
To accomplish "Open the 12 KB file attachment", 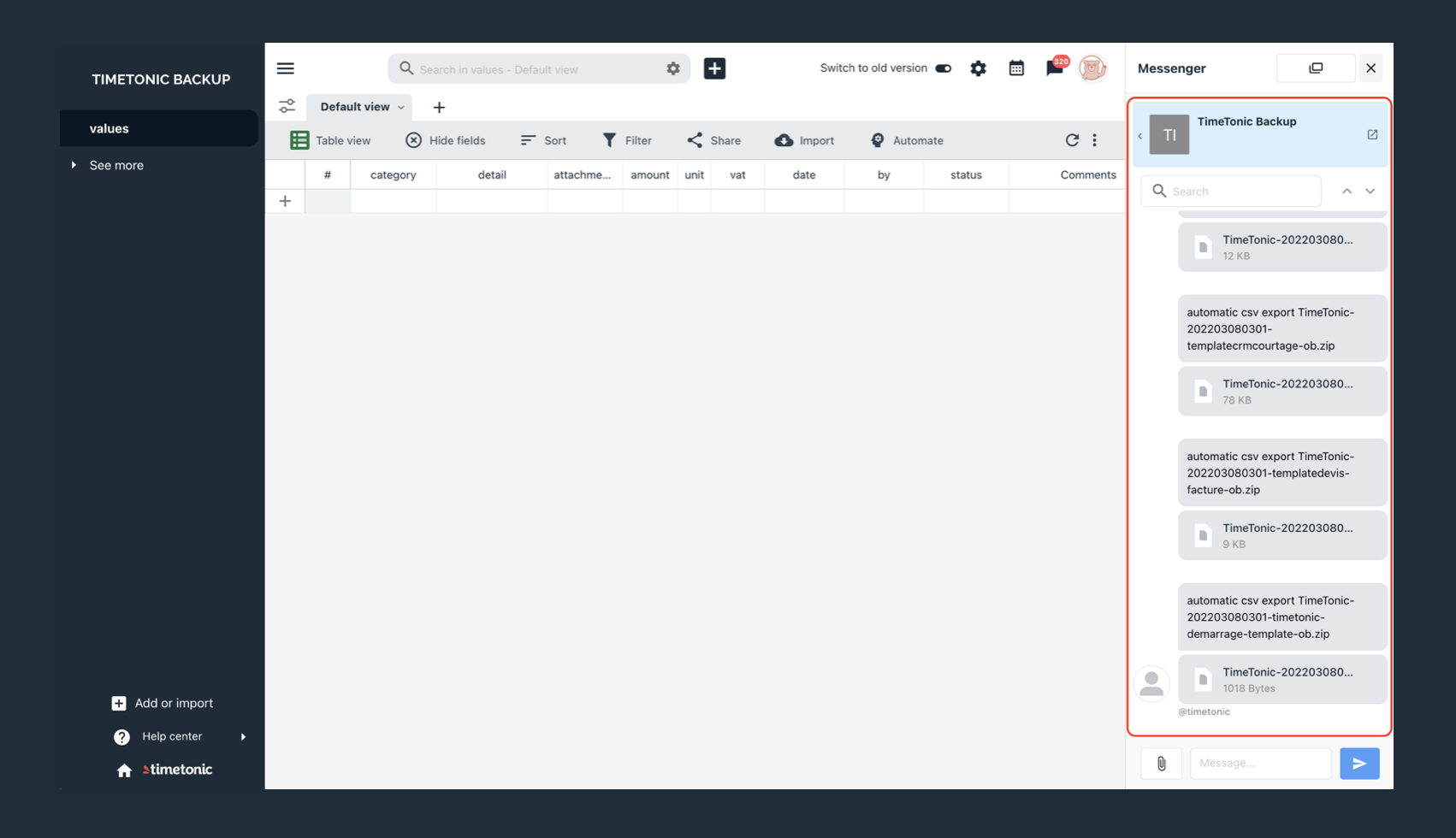I will pyautogui.click(x=1282, y=247).
